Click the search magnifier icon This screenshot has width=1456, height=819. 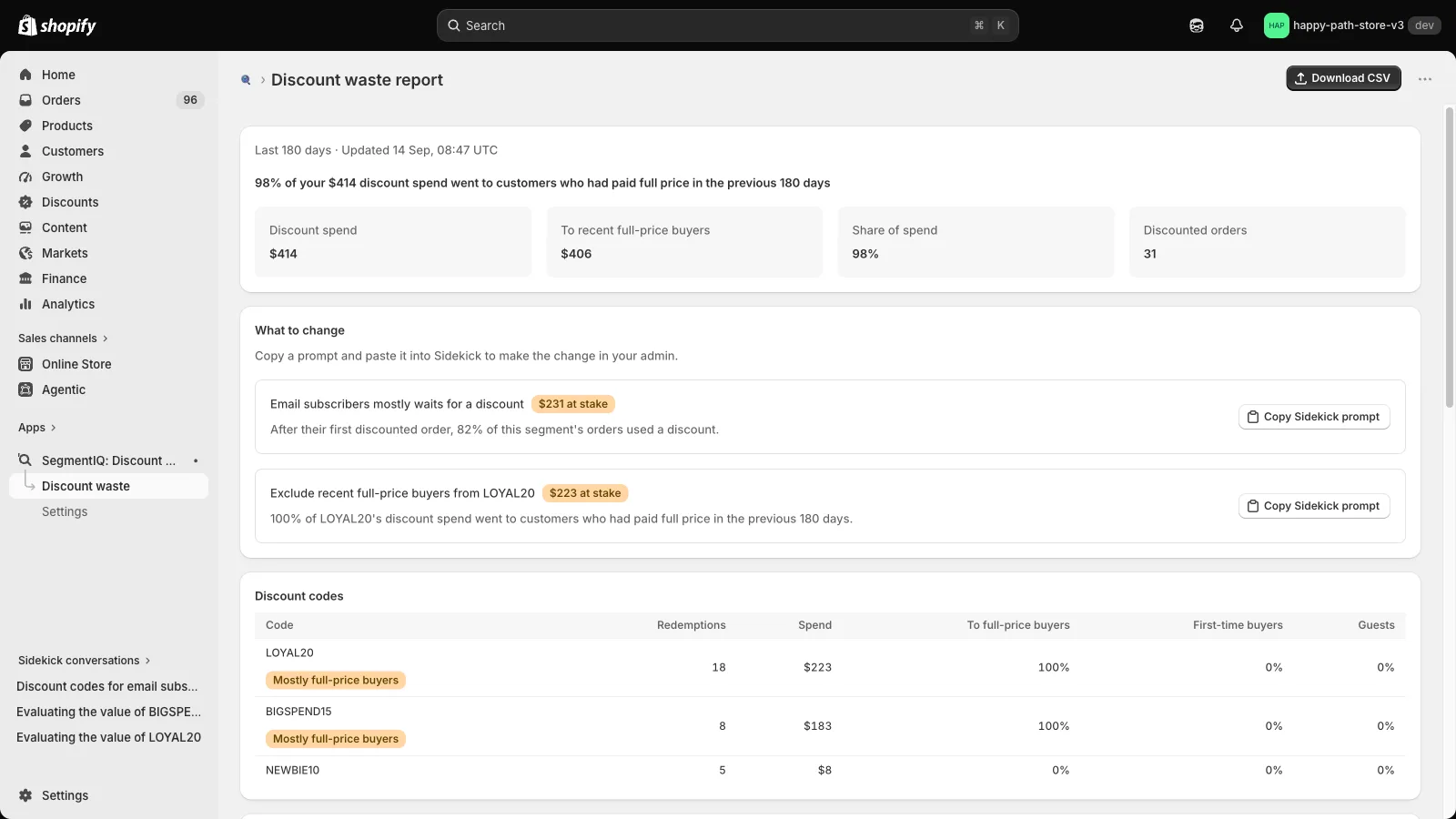tap(453, 25)
